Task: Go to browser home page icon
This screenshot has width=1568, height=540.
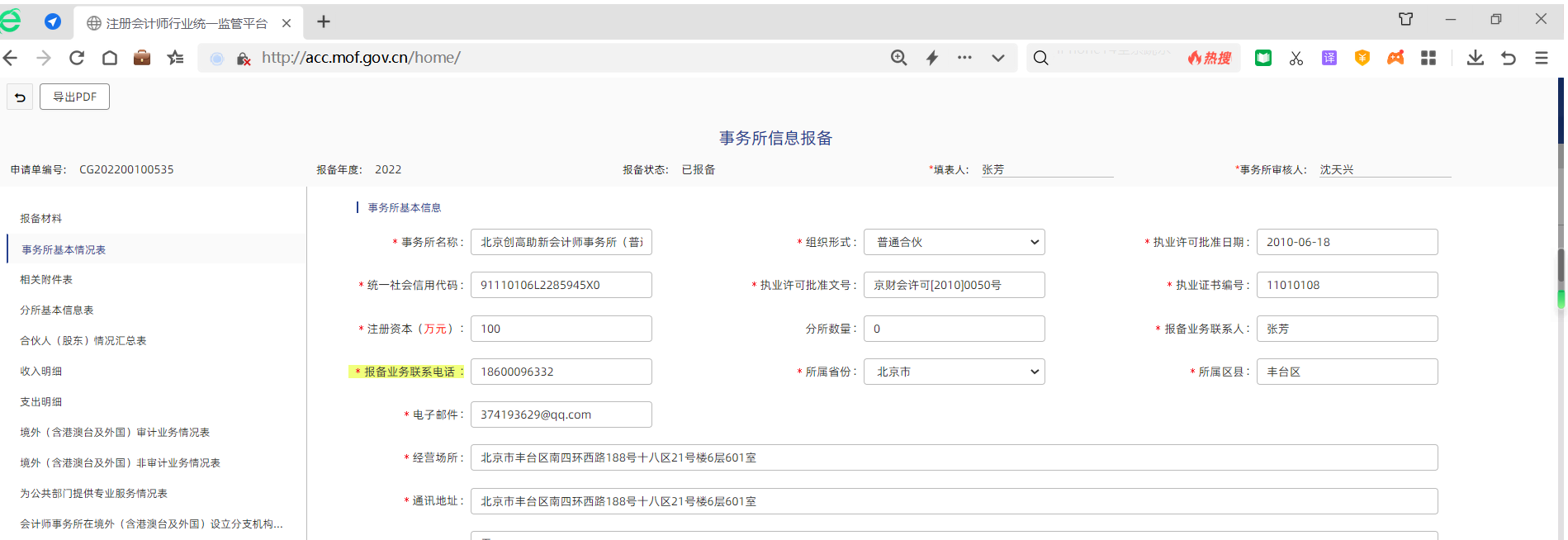Action: click(x=110, y=58)
